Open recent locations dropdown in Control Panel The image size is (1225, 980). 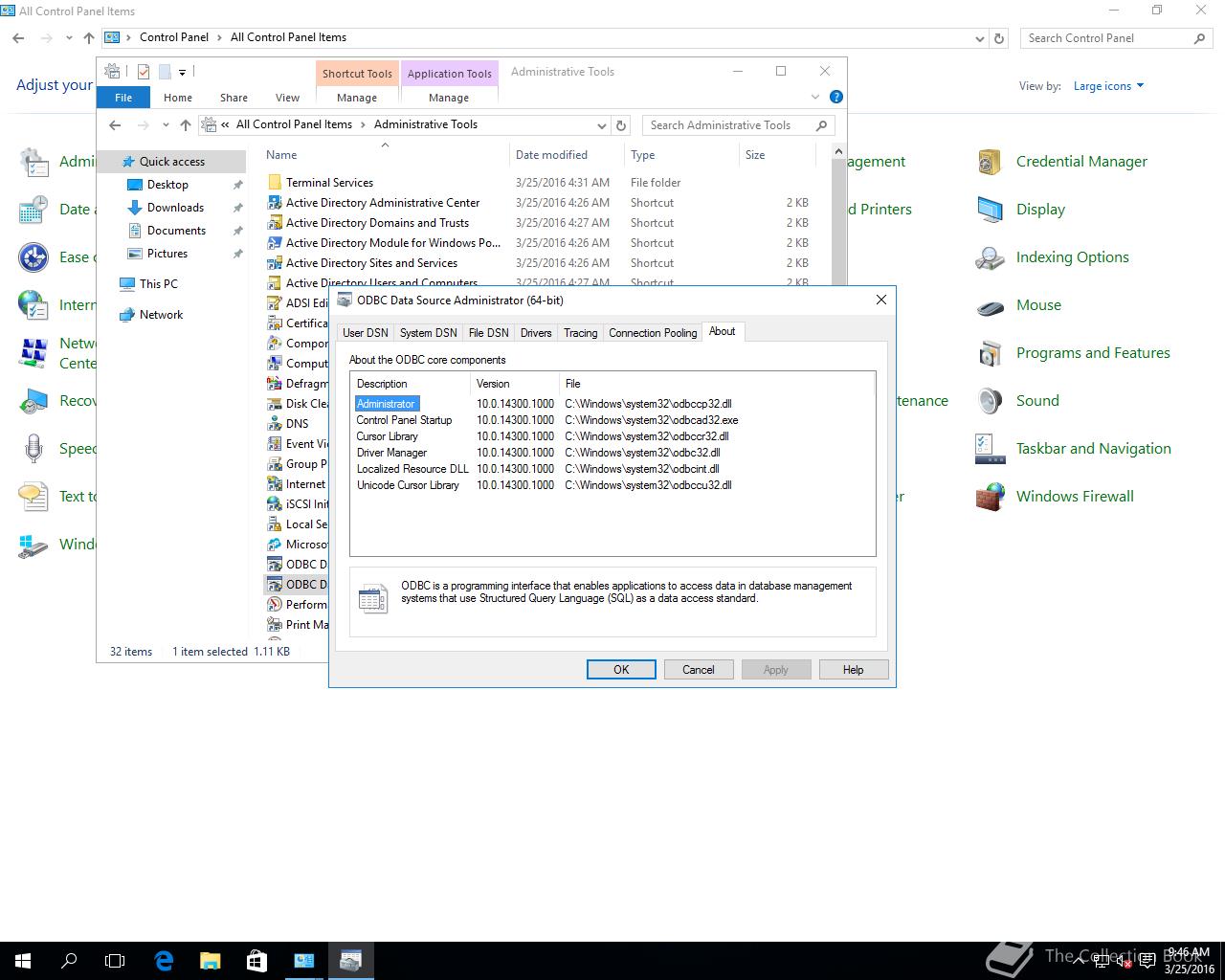pos(69,38)
